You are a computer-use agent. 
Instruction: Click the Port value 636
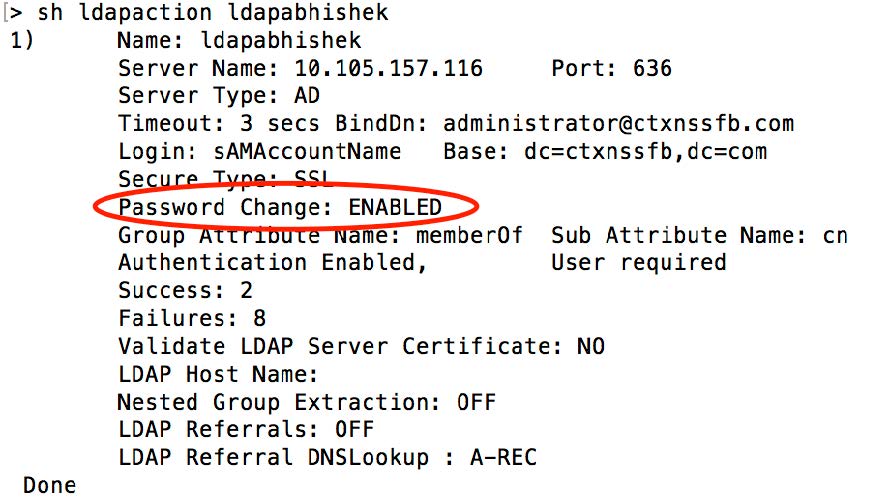pos(652,69)
